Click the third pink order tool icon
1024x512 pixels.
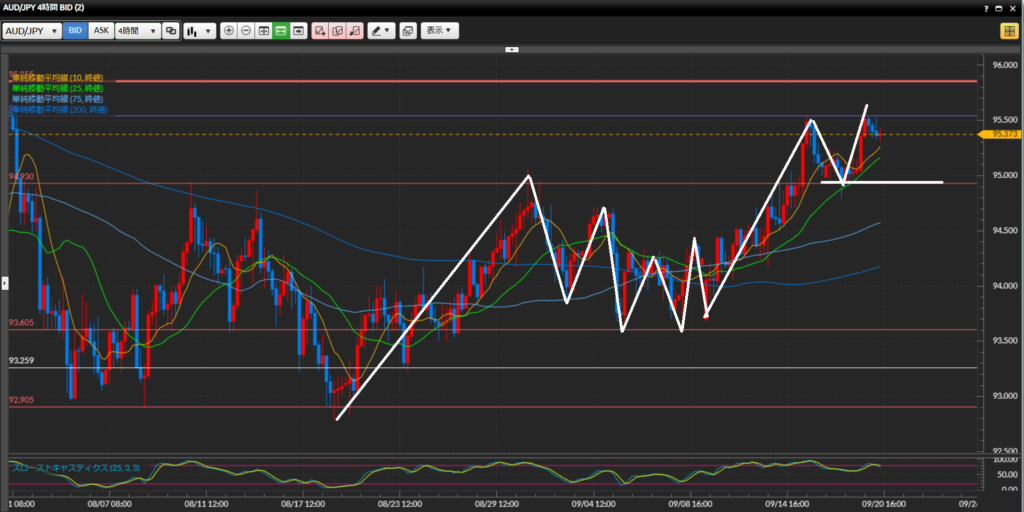pyautogui.click(x=354, y=31)
